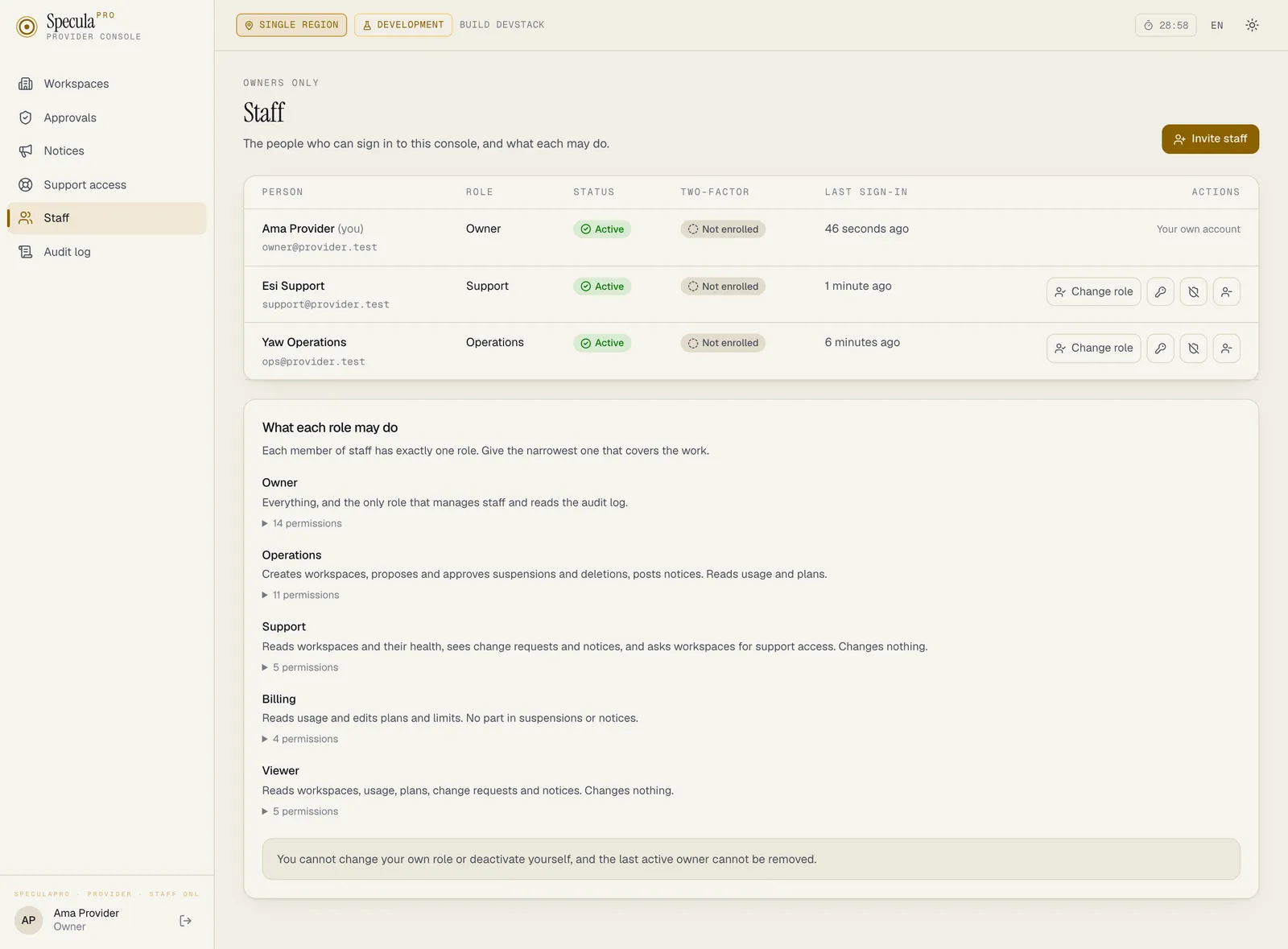Click the Last Sign-In column header

[866, 192]
